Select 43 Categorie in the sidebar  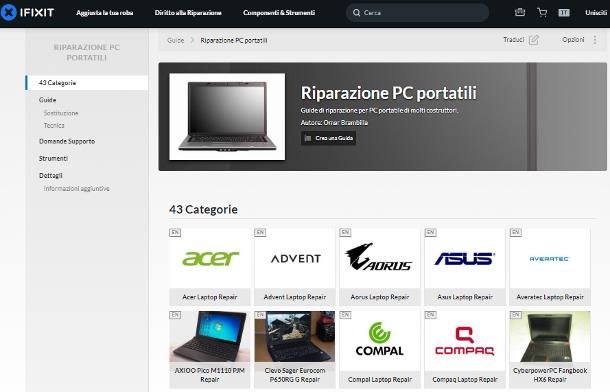[87, 83]
